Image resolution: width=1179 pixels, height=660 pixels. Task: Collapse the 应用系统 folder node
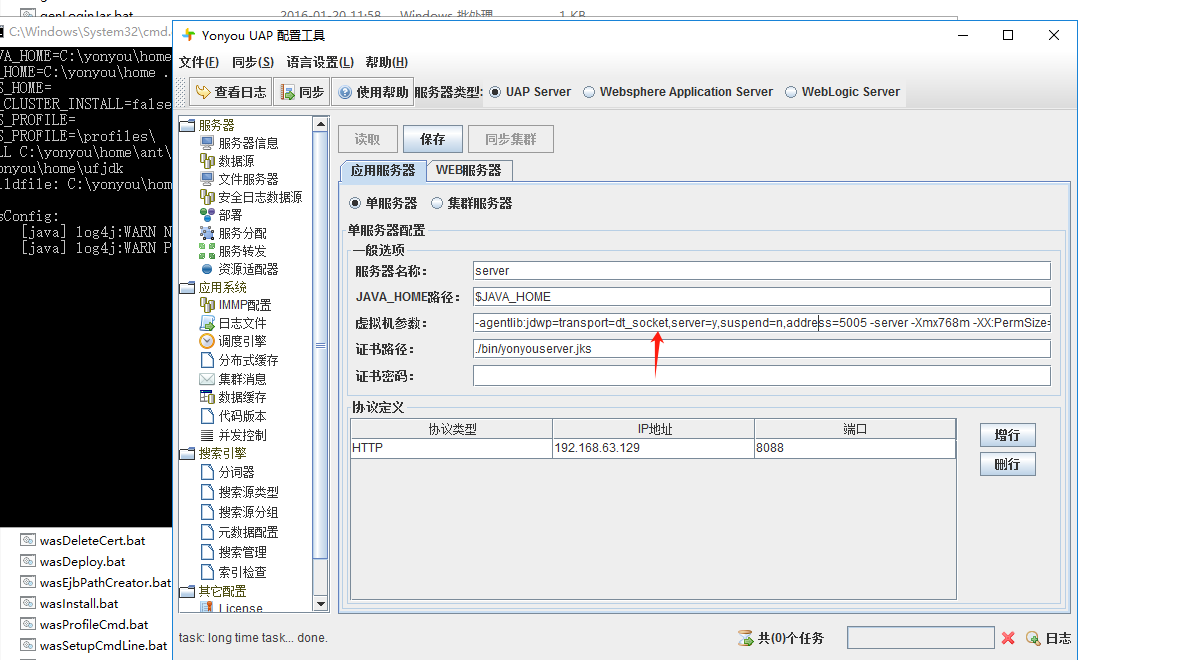(x=187, y=287)
